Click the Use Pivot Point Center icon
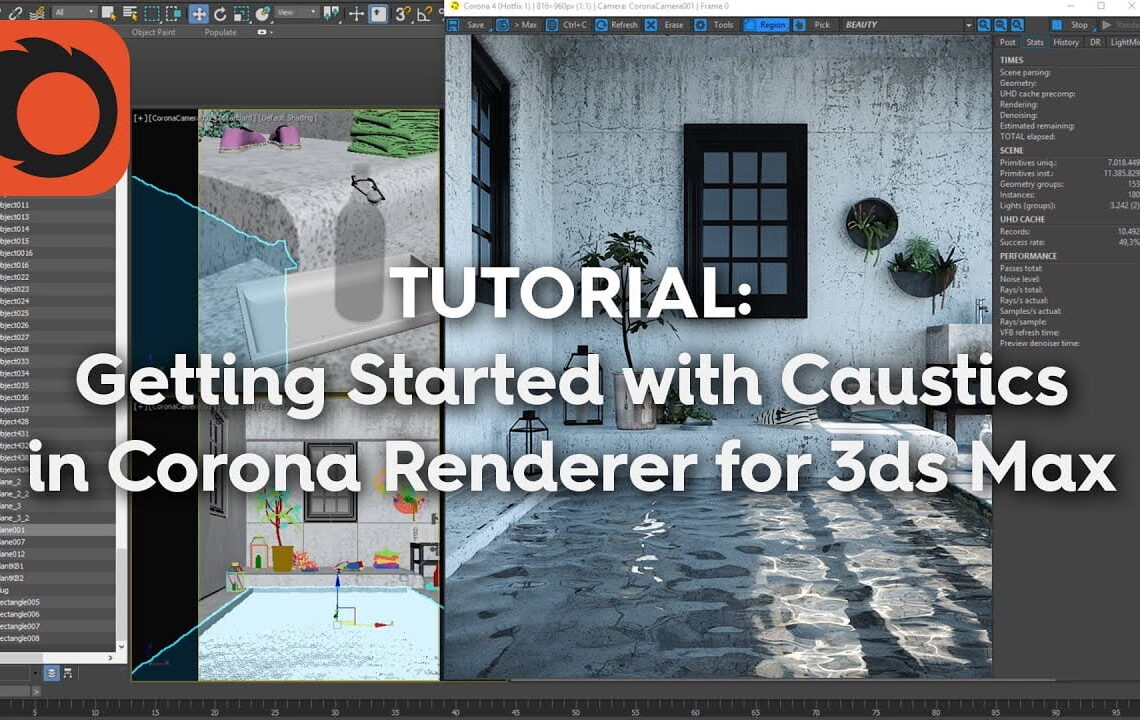The height and width of the screenshot is (720, 1140). coord(332,13)
